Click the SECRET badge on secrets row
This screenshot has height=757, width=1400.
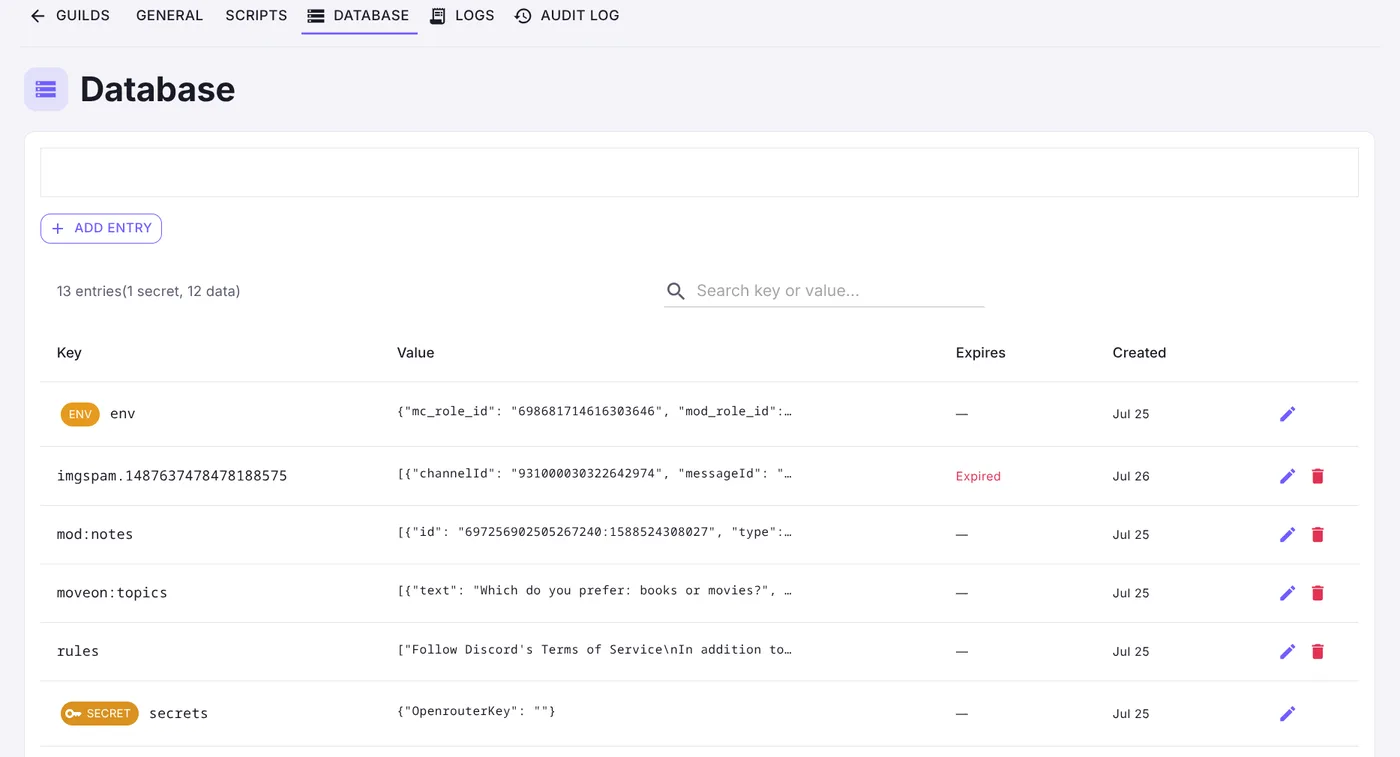click(99, 714)
